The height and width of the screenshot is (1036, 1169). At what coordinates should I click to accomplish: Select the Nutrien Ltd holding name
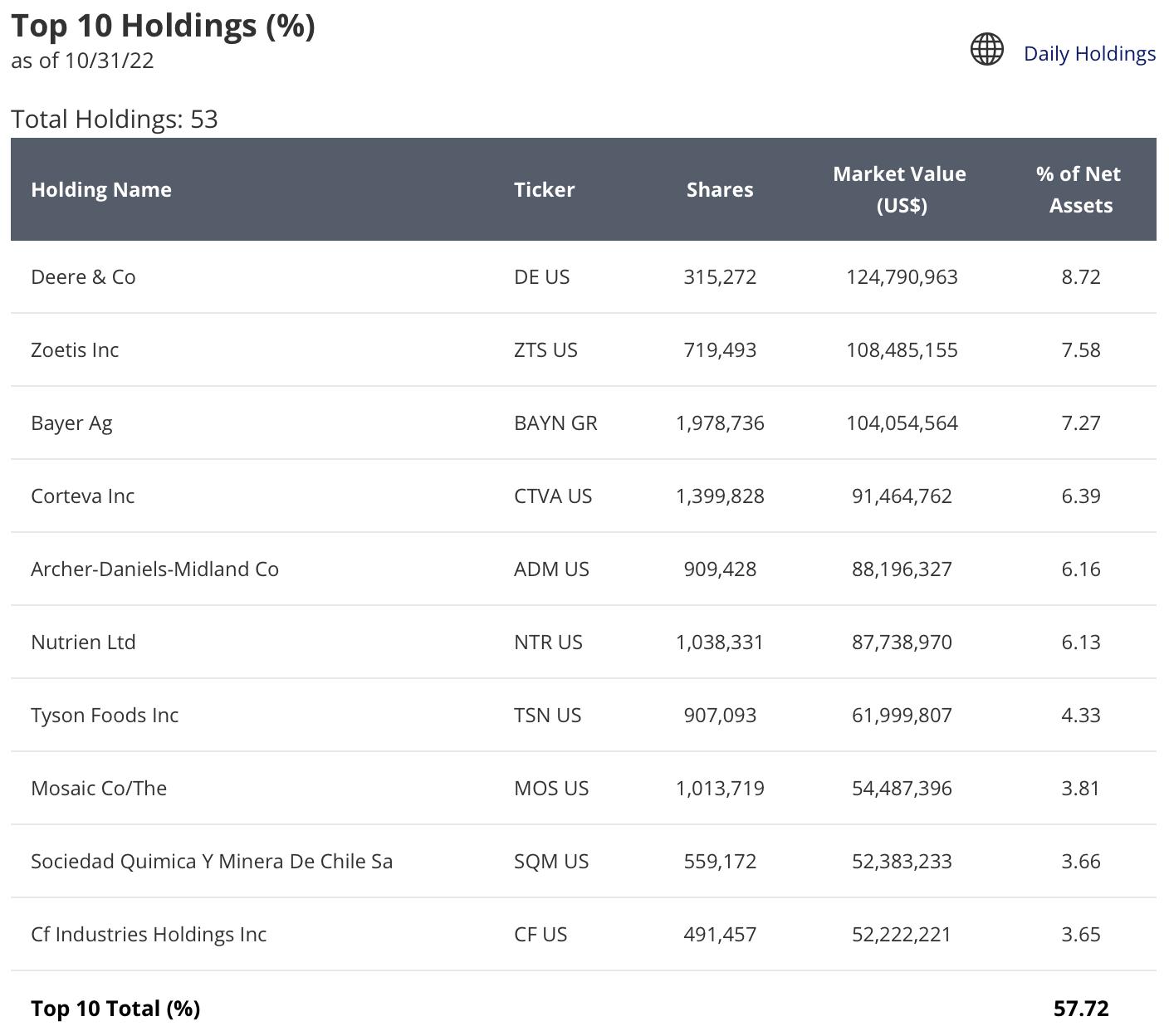coord(83,642)
